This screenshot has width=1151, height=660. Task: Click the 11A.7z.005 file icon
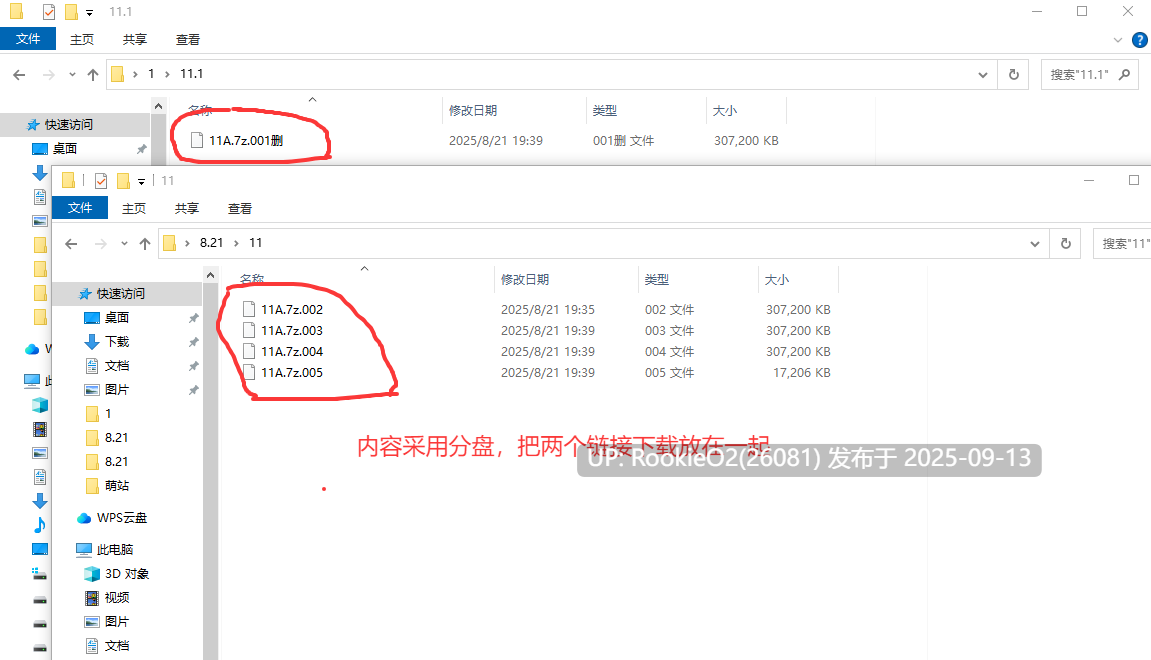249,372
